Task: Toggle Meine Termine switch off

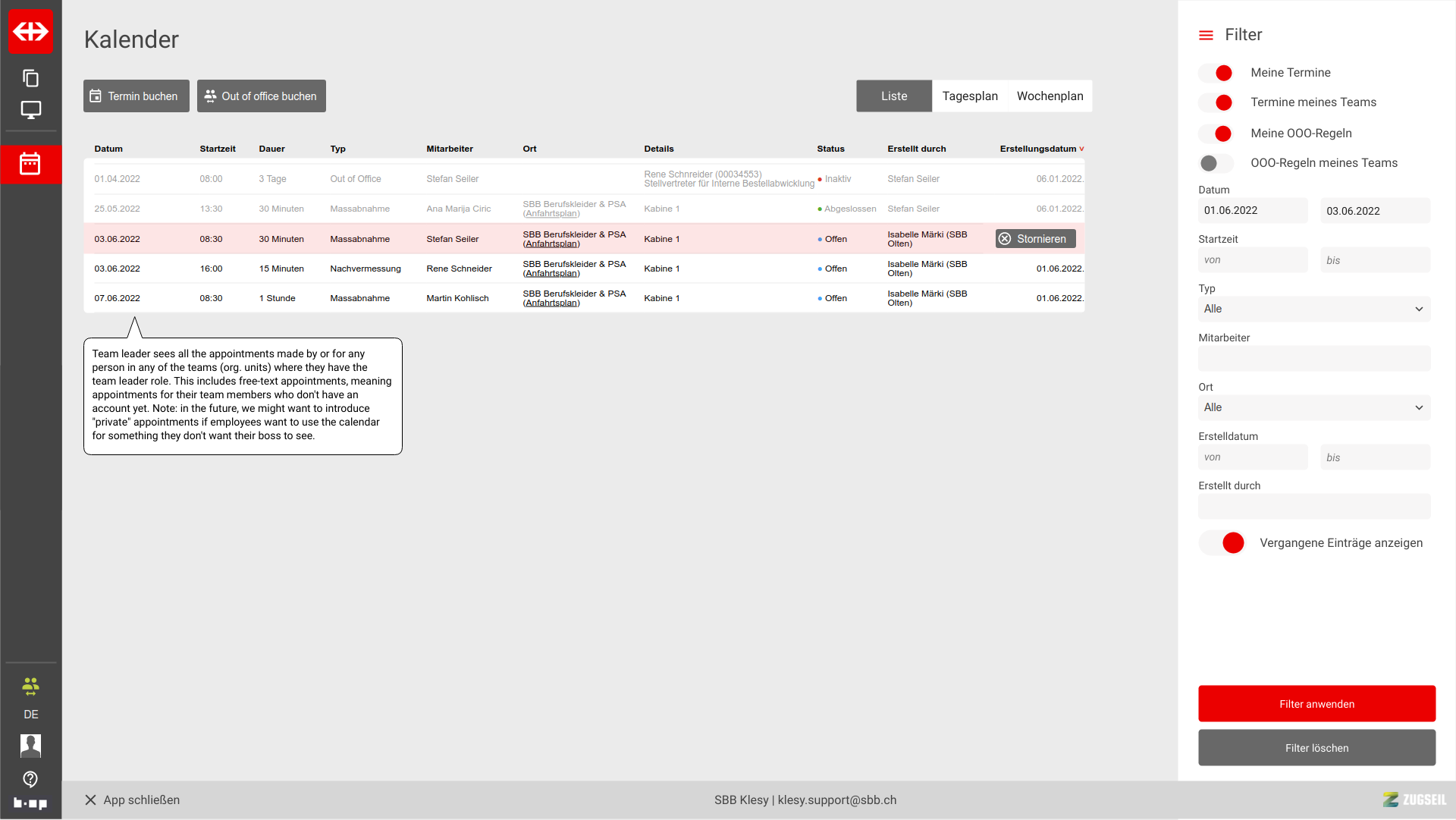Action: (x=1216, y=73)
